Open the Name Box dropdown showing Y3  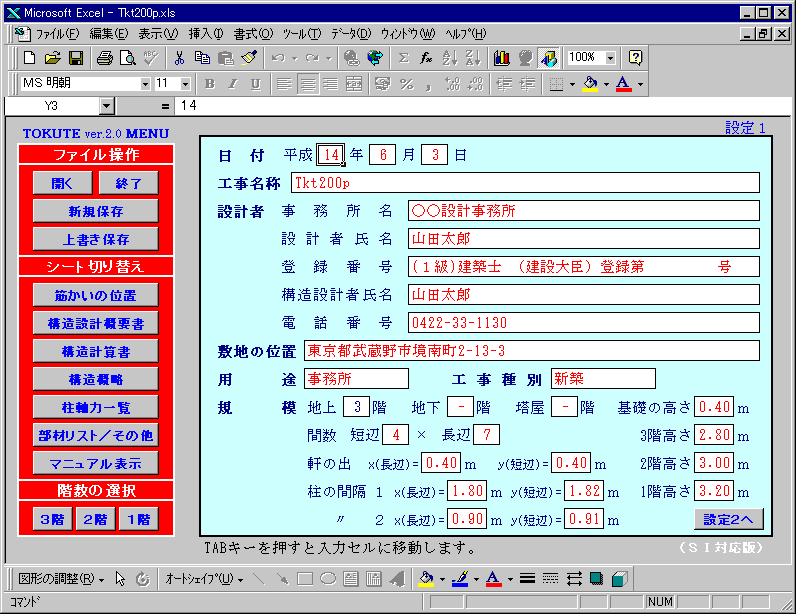click(x=107, y=105)
